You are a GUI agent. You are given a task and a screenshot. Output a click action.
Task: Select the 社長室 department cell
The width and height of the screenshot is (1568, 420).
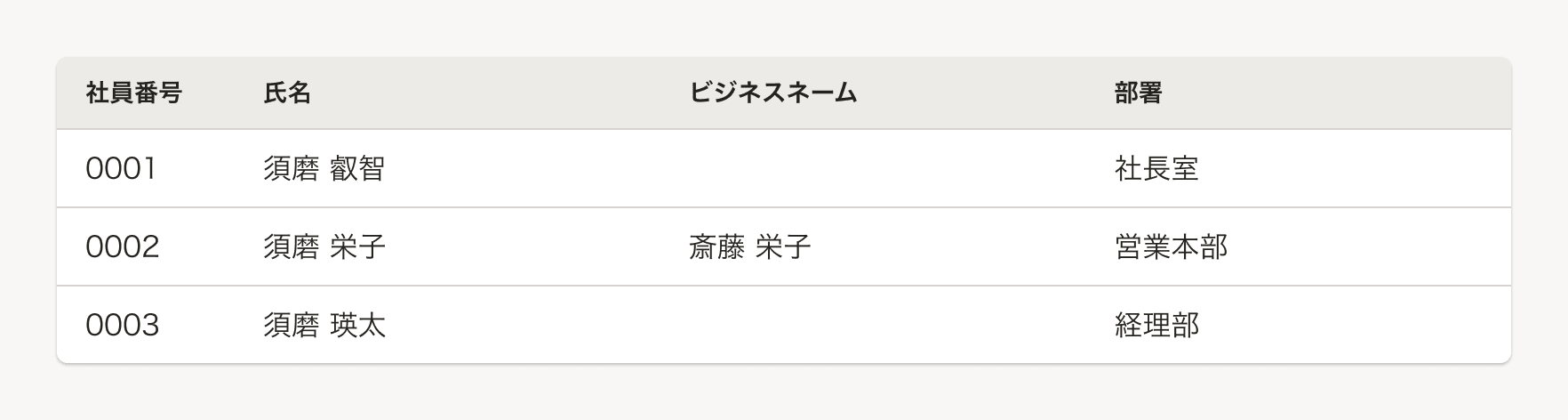1156,168
